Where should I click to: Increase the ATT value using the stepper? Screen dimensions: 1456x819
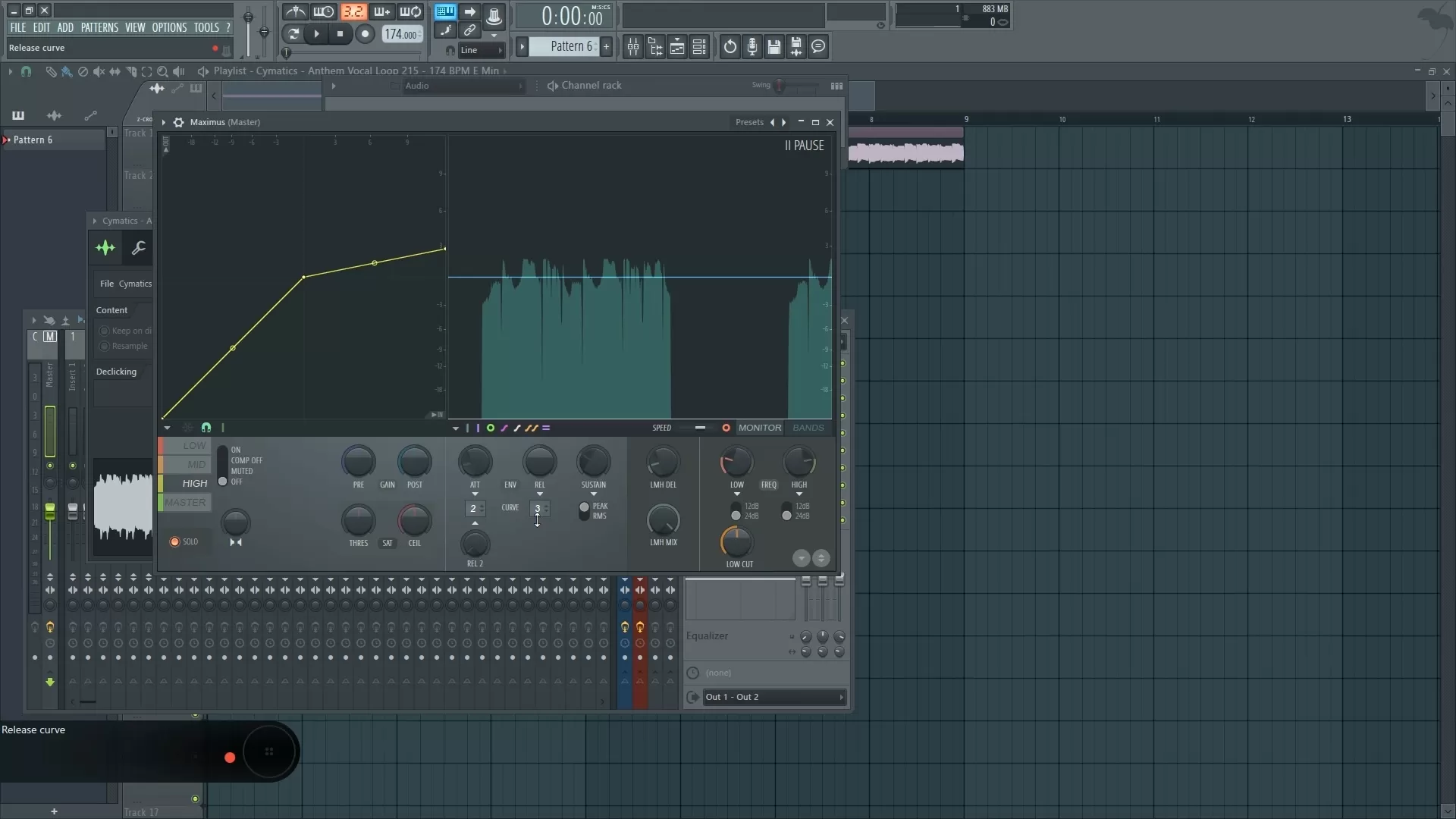[x=481, y=506]
